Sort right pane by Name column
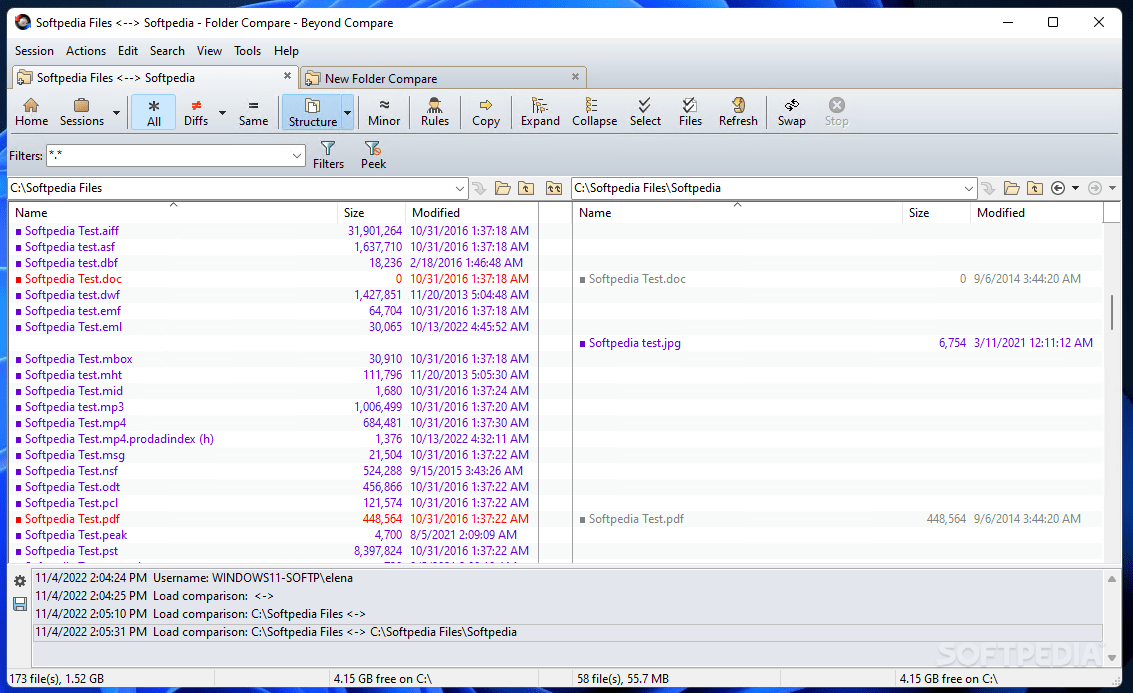This screenshot has height=693, width=1133. tap(738, 212)
